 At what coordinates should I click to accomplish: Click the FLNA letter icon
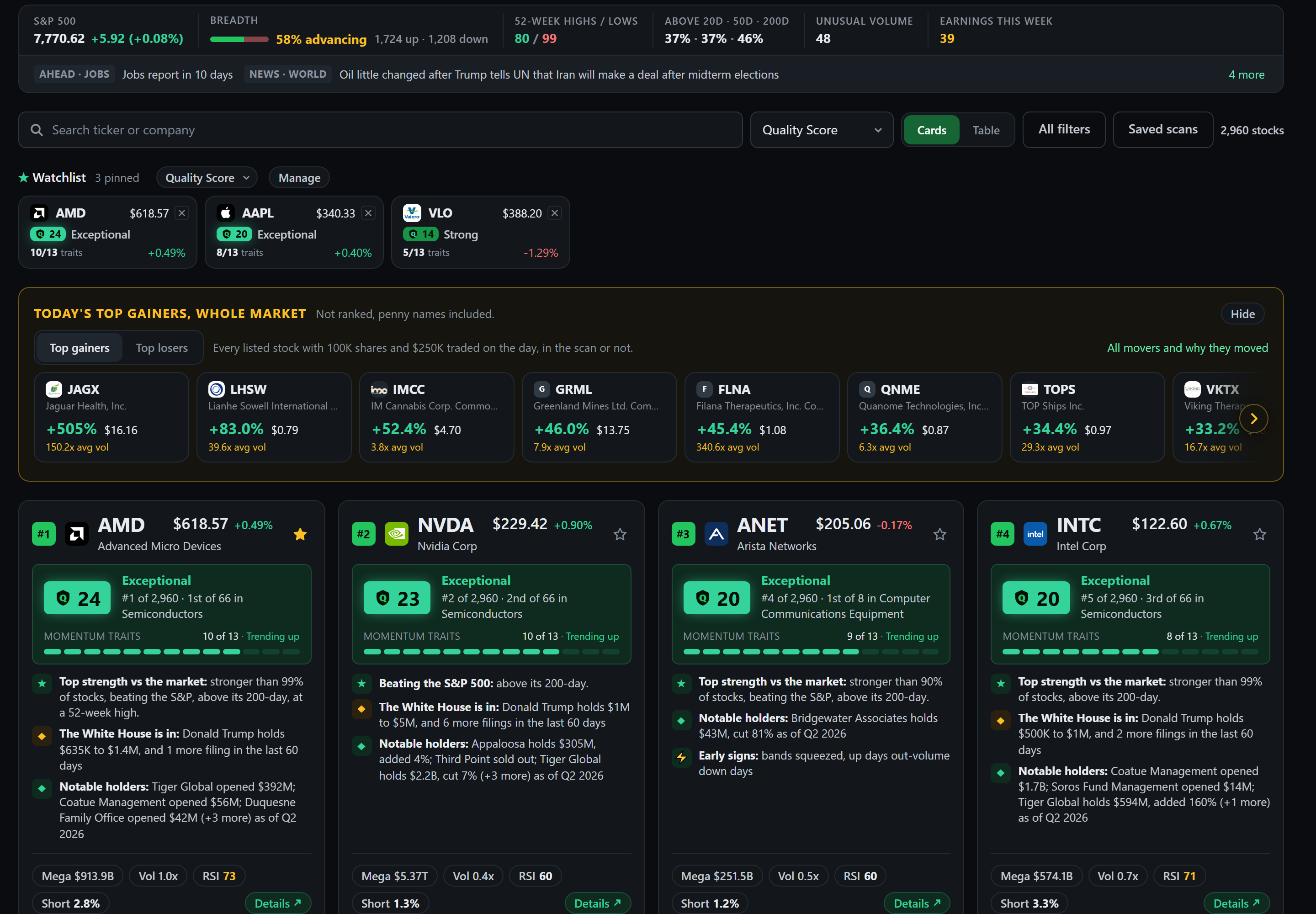(705, 389)
